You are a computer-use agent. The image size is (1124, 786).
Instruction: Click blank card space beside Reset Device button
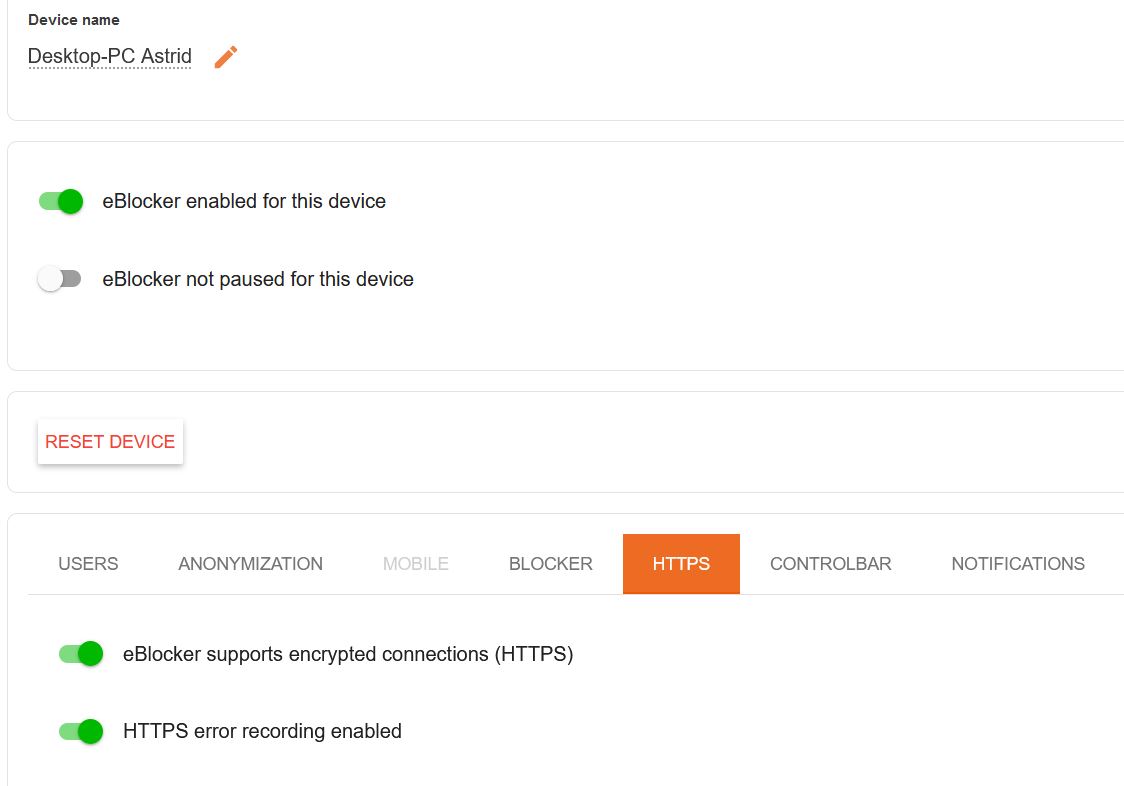pos(645,442)
